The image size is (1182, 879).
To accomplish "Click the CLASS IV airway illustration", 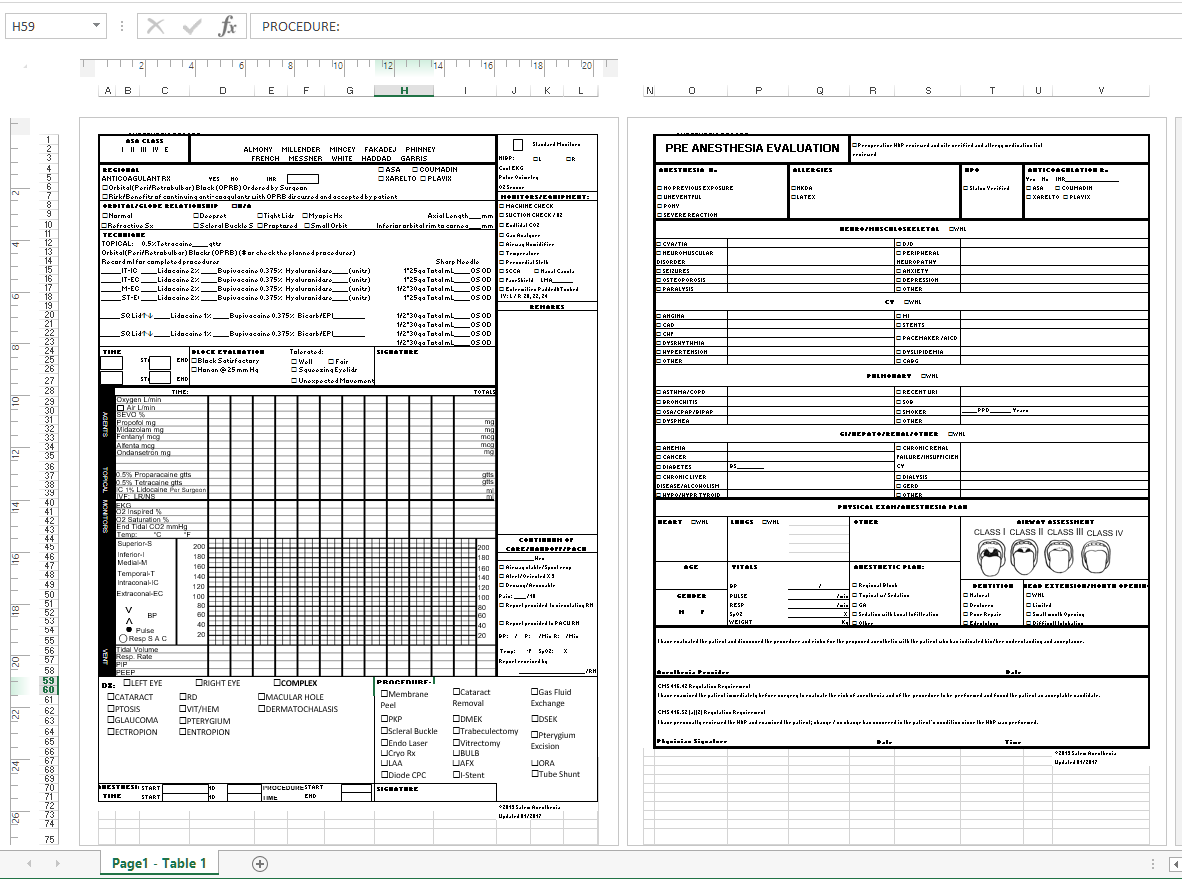I will coord(1095,558).
